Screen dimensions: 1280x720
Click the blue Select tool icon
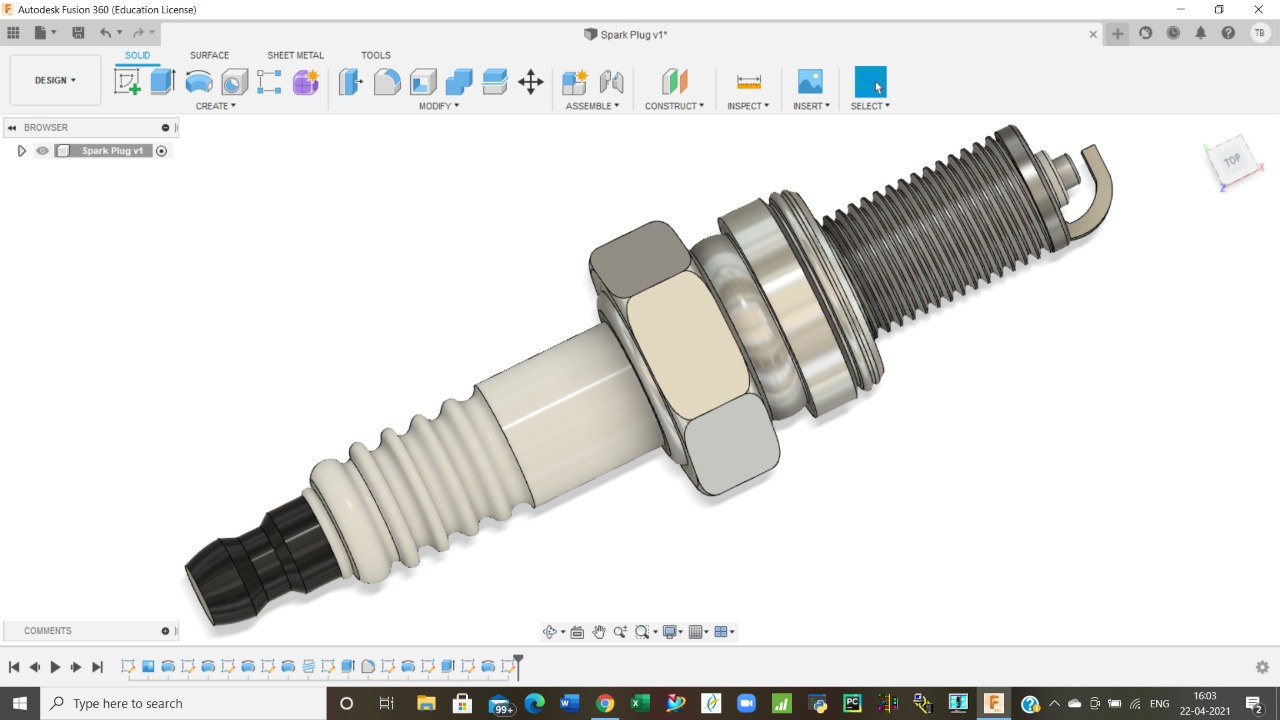click(x=870, y=82)
